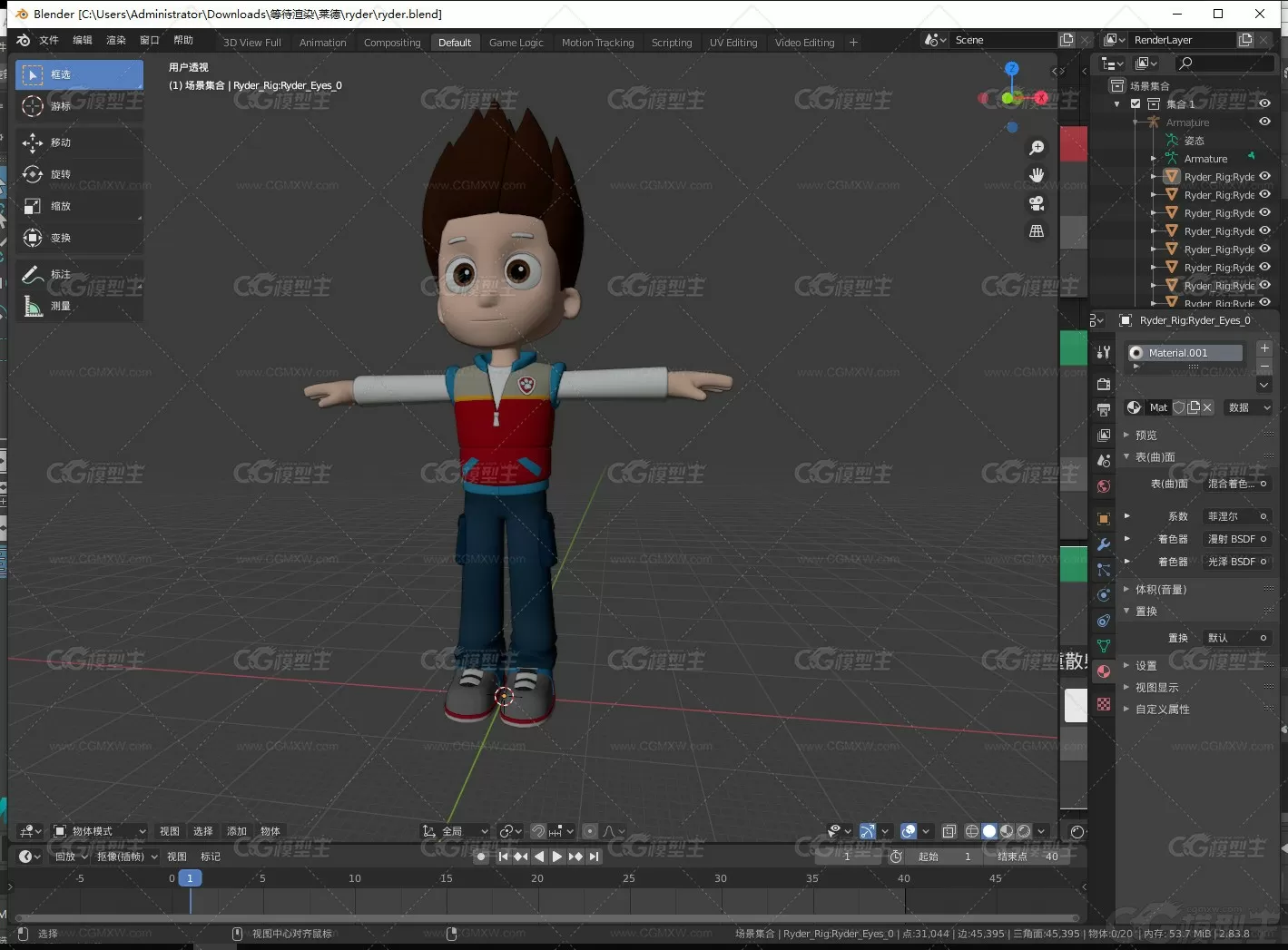The height and width of the screenshot is (950, 1288).
Task: Toggle visibility eye of 集合 1
Action: tap(1264, 103)
